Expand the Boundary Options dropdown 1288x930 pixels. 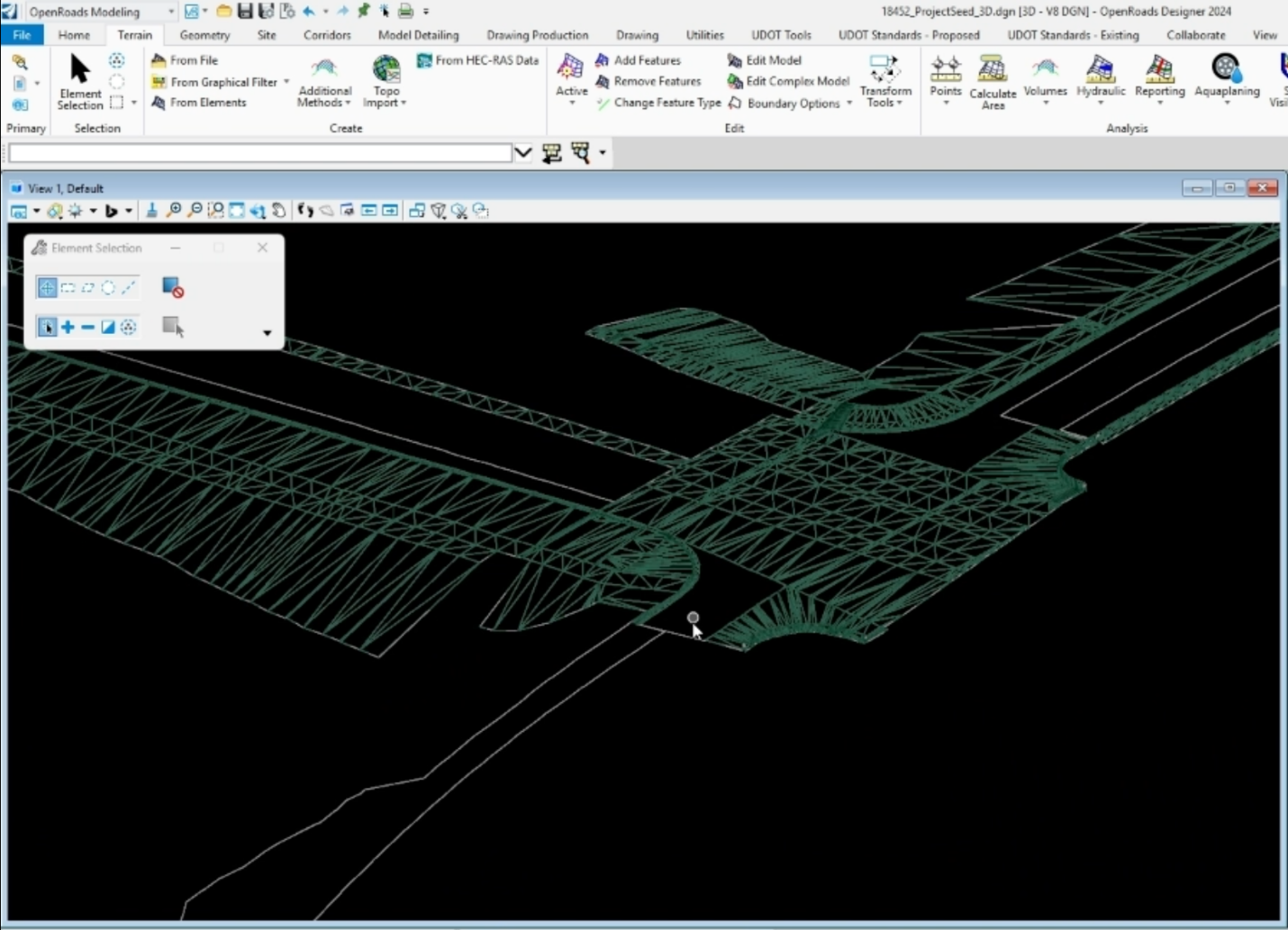[849, 104]
